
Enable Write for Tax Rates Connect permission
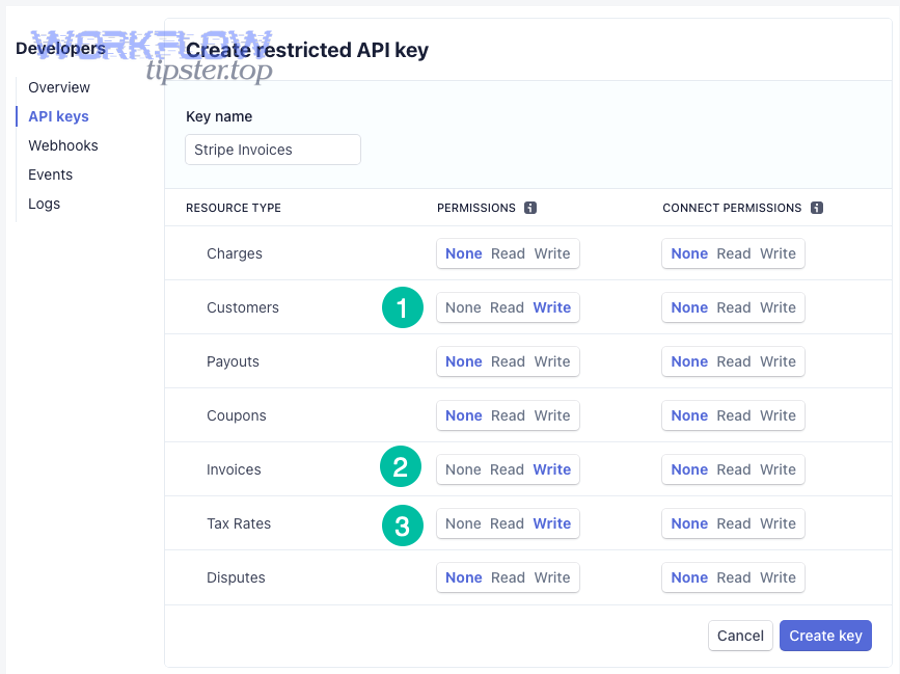[x=777, y=523]
